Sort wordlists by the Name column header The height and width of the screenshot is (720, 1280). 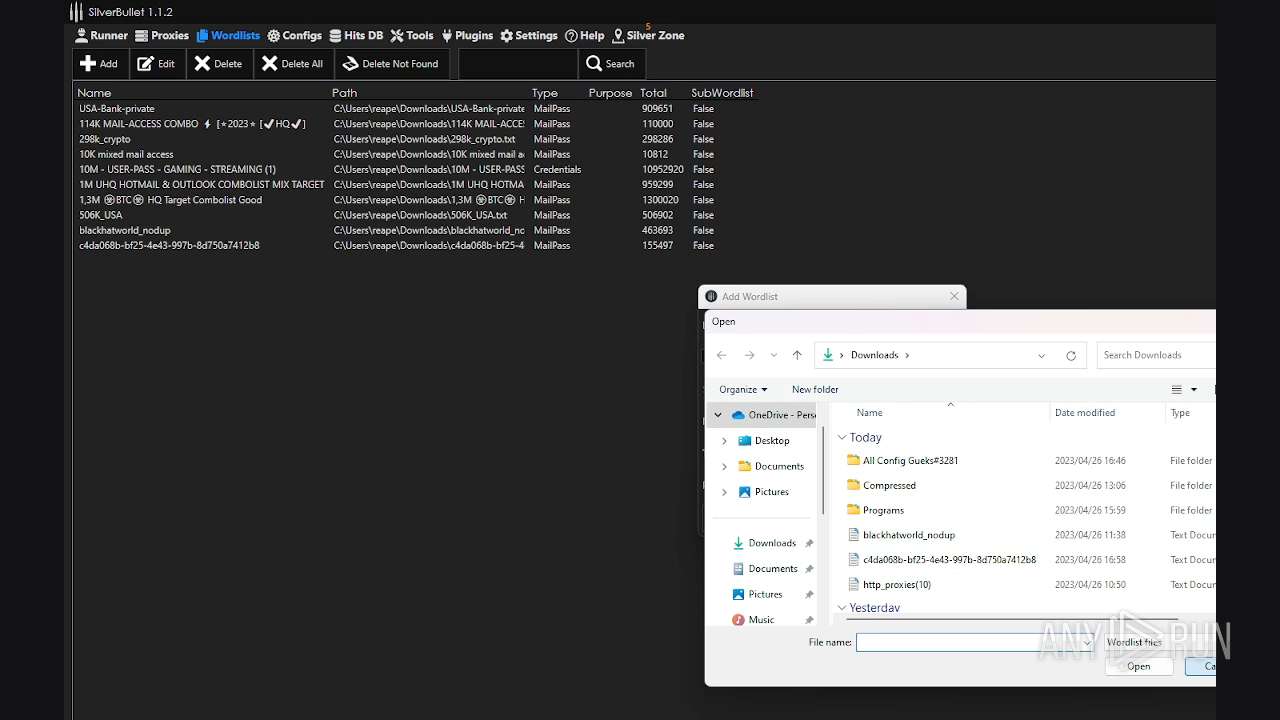click(x=95, y=93)
